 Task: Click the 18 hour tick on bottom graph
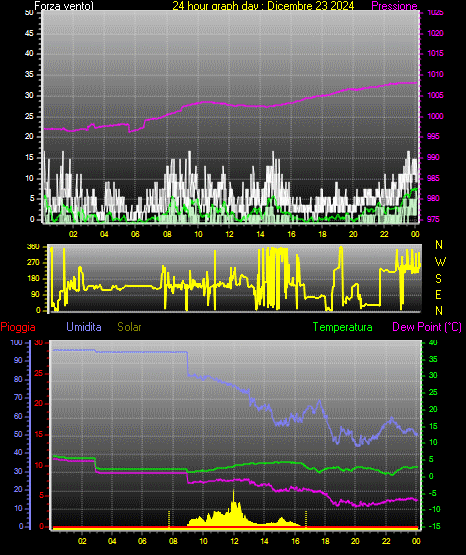[325, 541]
